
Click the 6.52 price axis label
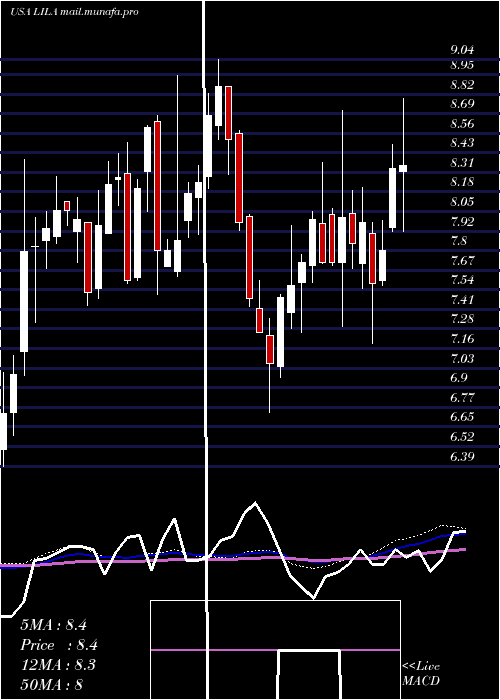[x=462, y=437]
